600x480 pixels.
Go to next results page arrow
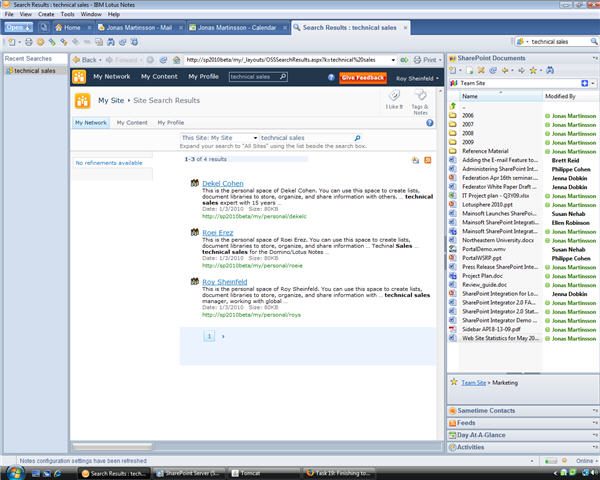(223, 336)
